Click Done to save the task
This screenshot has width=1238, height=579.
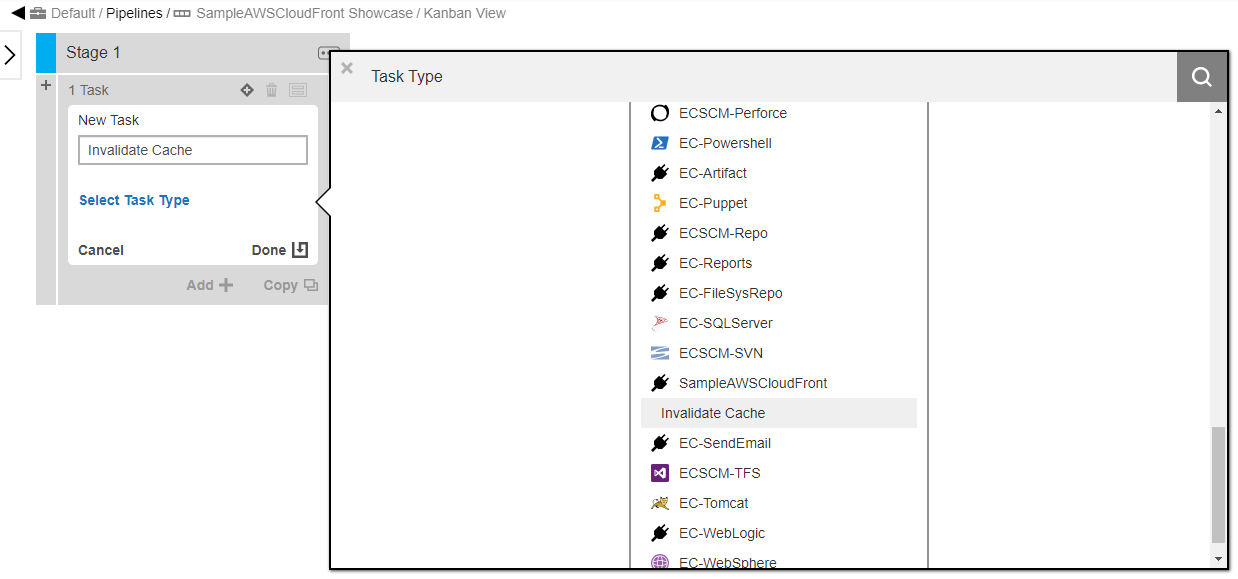click(x=280, y=250)
